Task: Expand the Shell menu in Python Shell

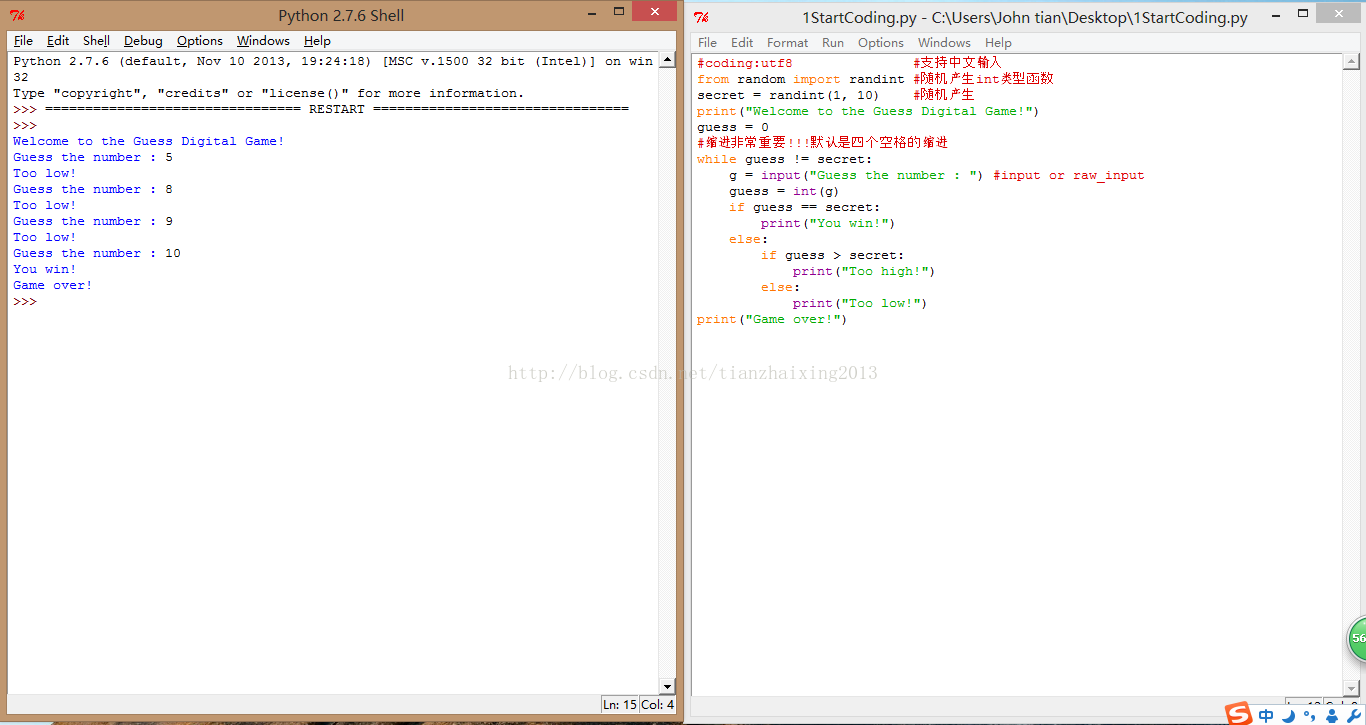Action: (x=96, y=41)
